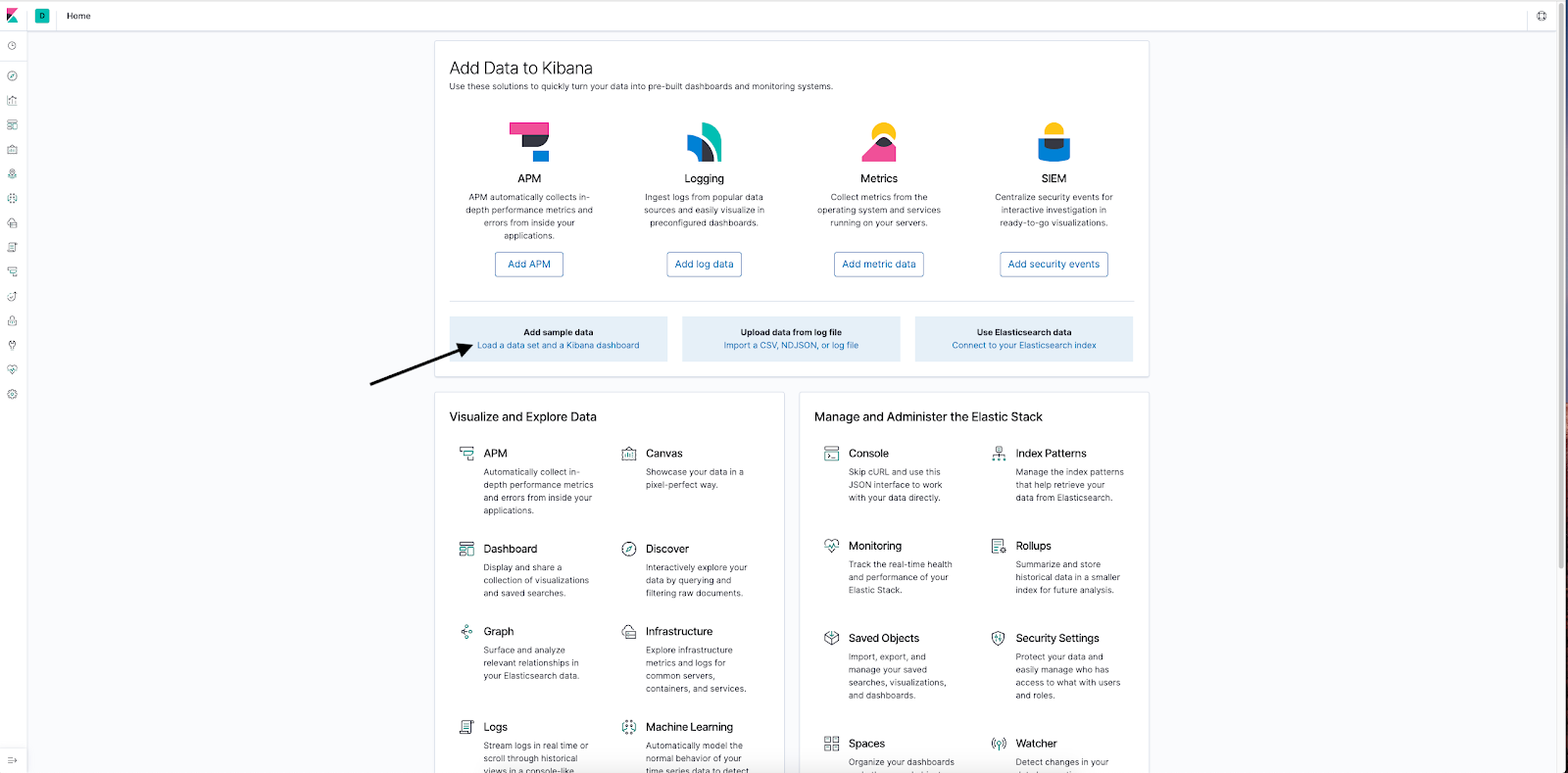Open Canvas from the sidebar icon
Screen dimensions: 1568x773
pyautogui.click(x=12, y=149)
